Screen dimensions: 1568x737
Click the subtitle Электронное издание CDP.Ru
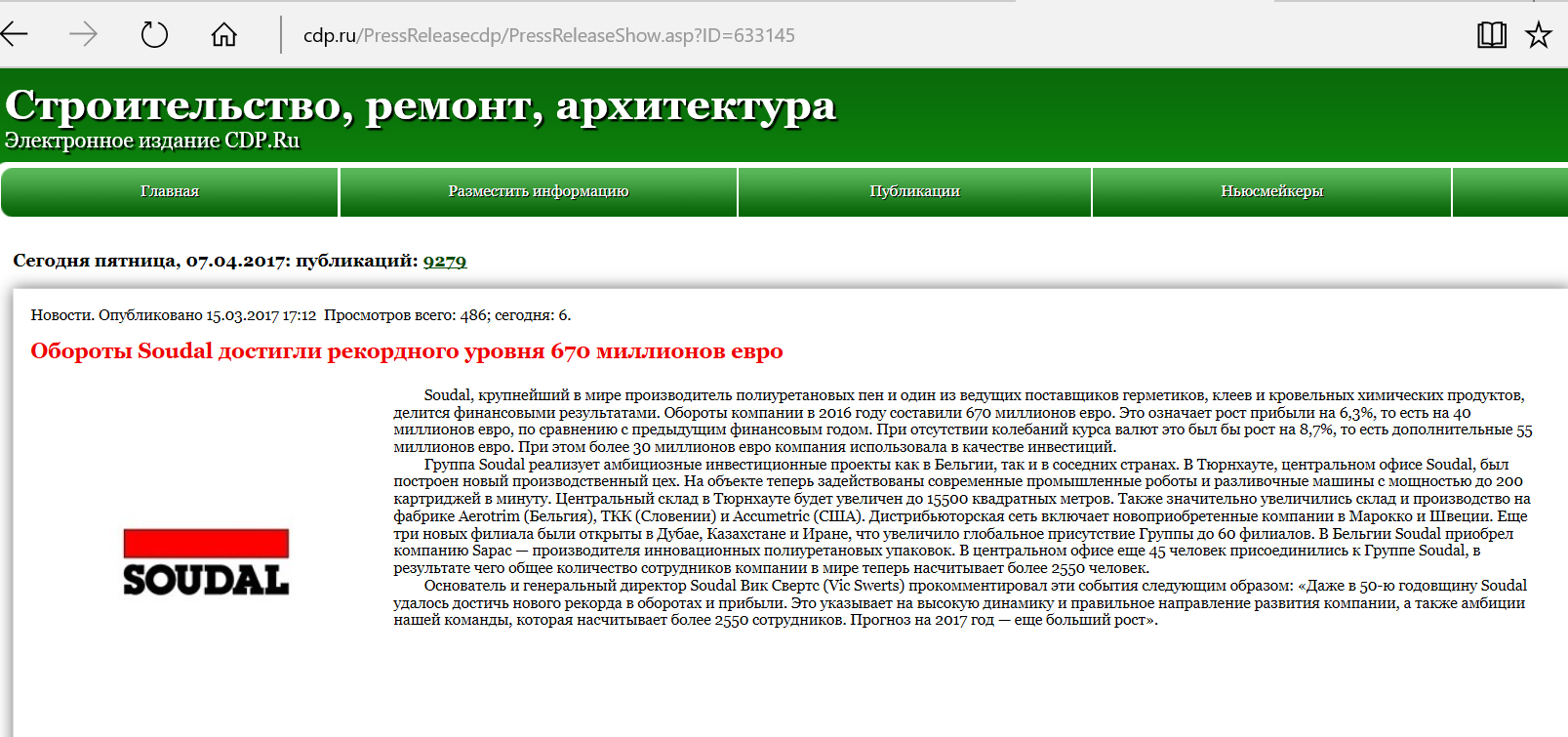coord(152,141)
